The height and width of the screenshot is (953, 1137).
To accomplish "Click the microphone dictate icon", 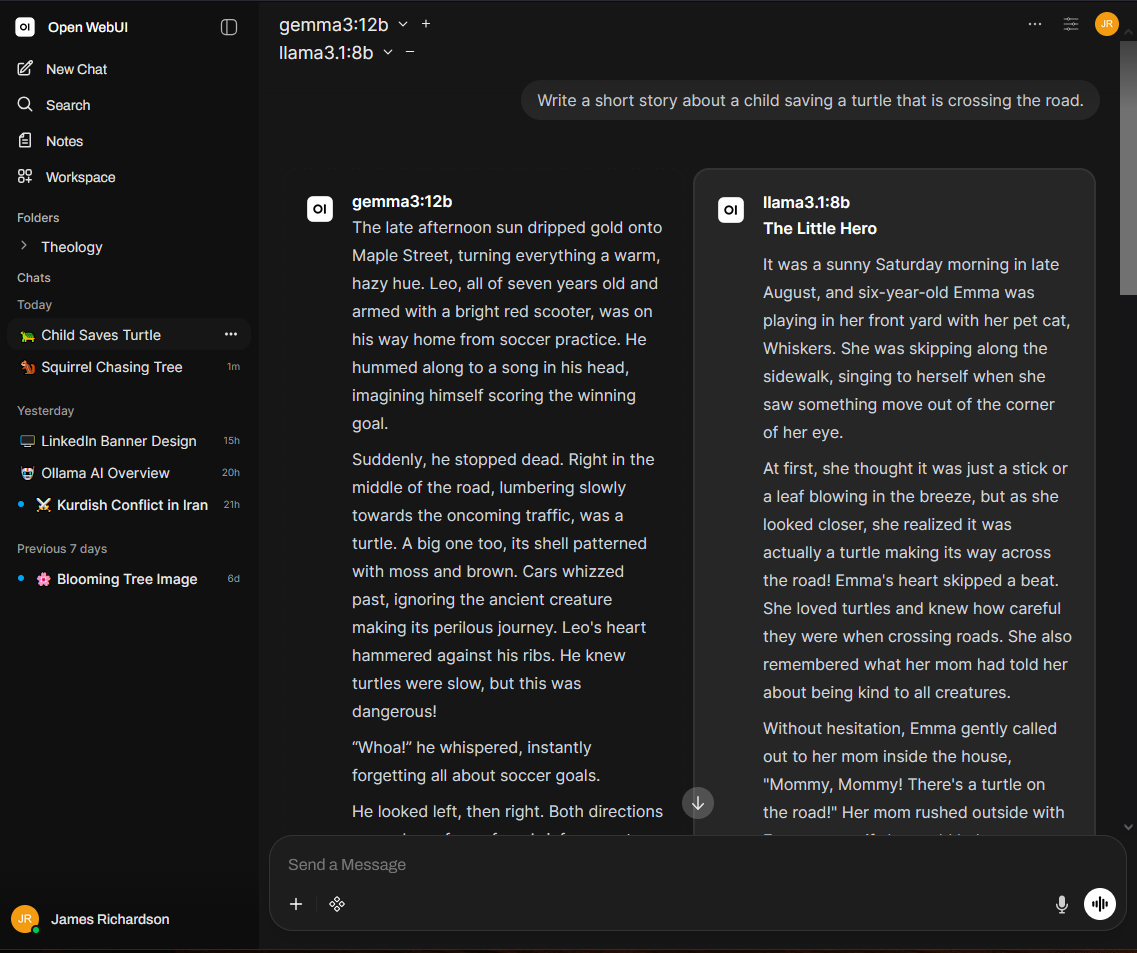I will click(x=1062, y=904).
